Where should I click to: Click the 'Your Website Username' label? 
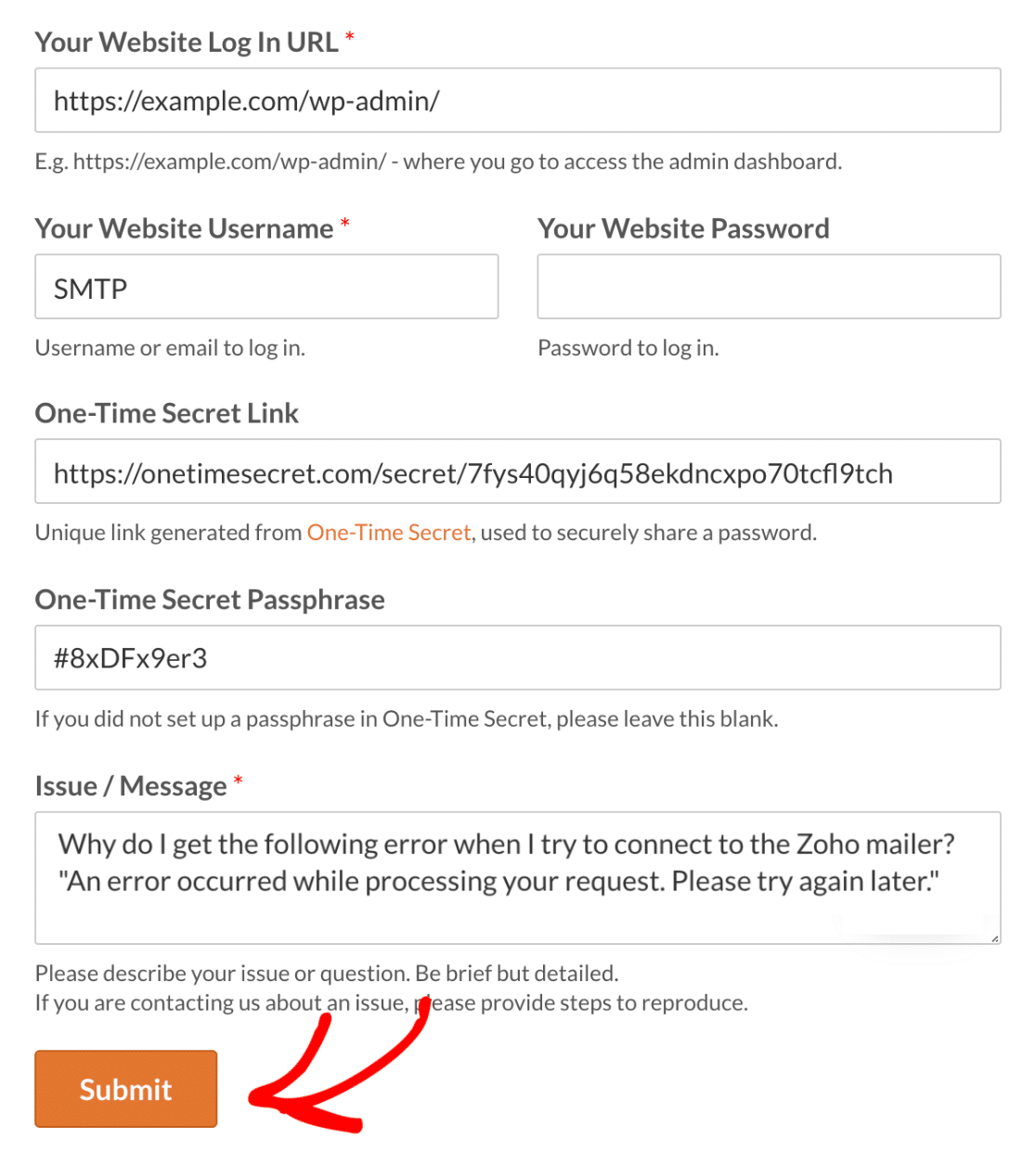184,228
